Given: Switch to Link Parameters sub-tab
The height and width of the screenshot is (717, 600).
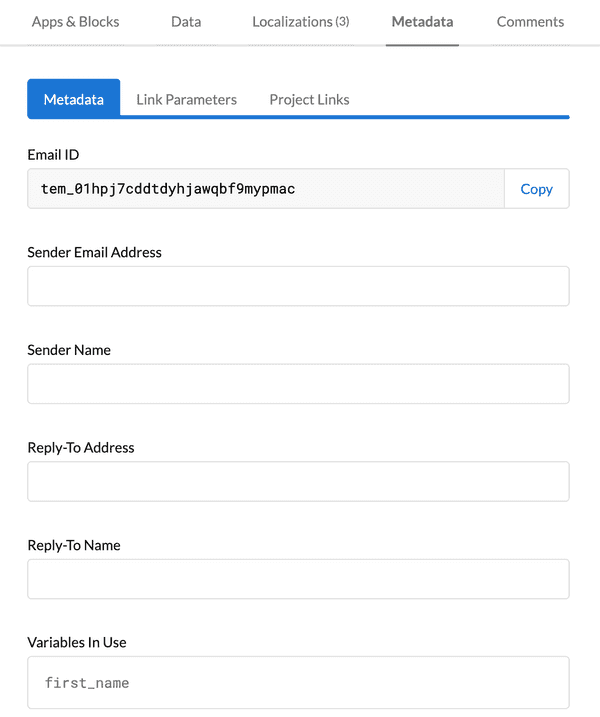Looking at the screenshot, I should tap(187, 99).
